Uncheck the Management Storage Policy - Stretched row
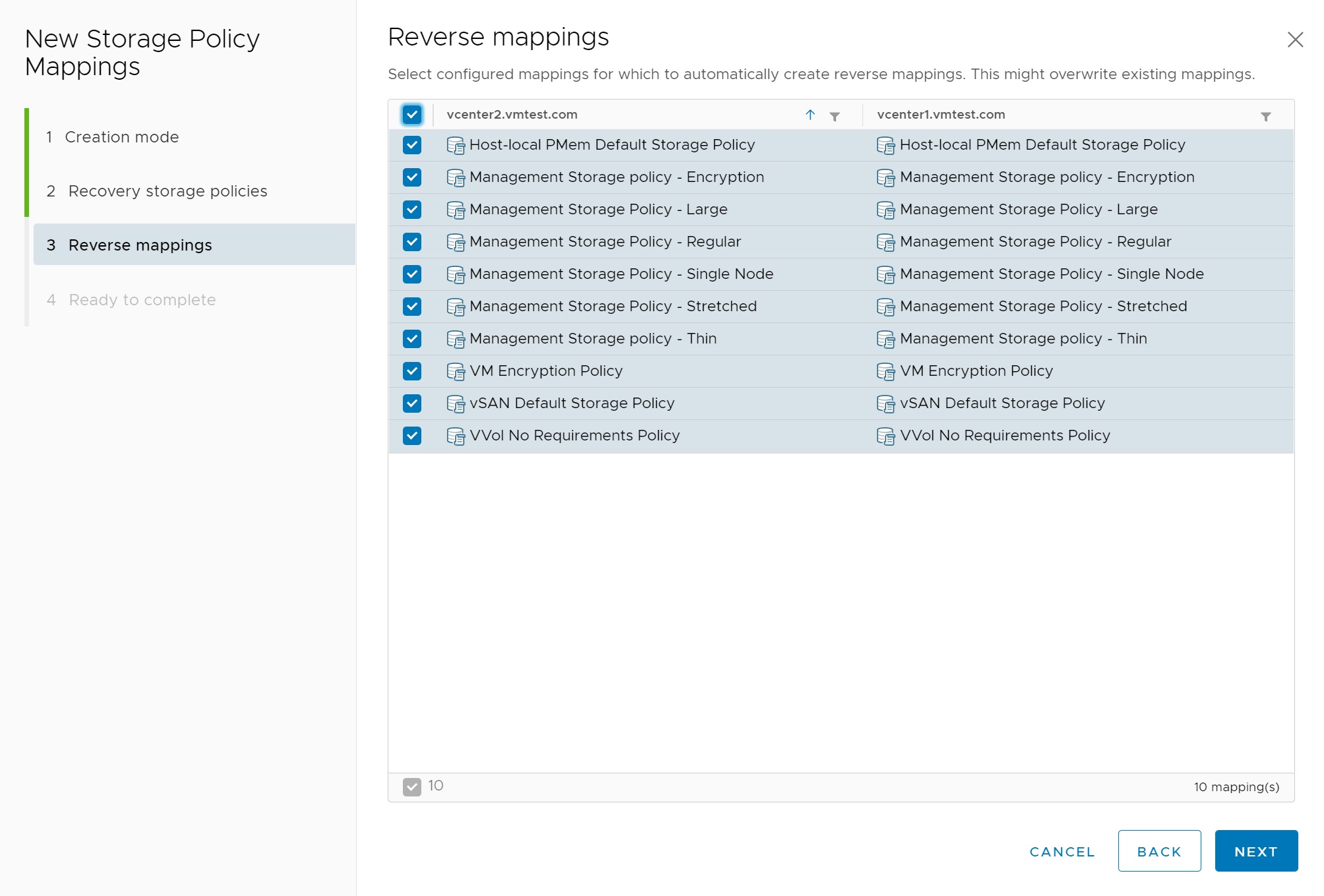 pos(412,307)
